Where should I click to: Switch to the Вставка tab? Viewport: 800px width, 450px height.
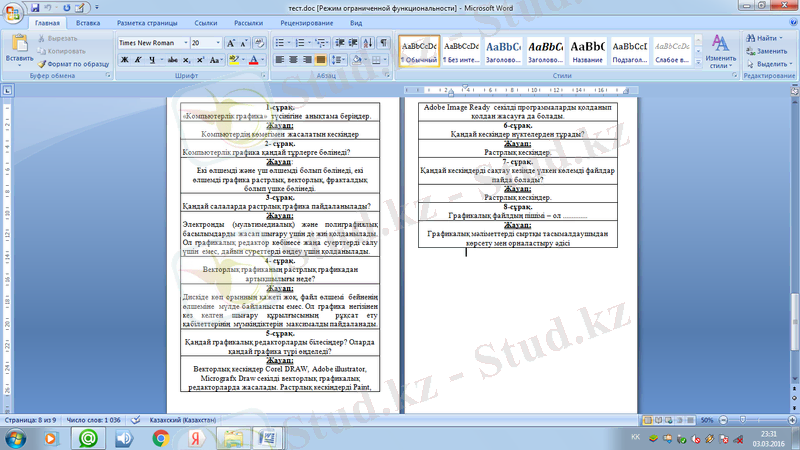88,21
